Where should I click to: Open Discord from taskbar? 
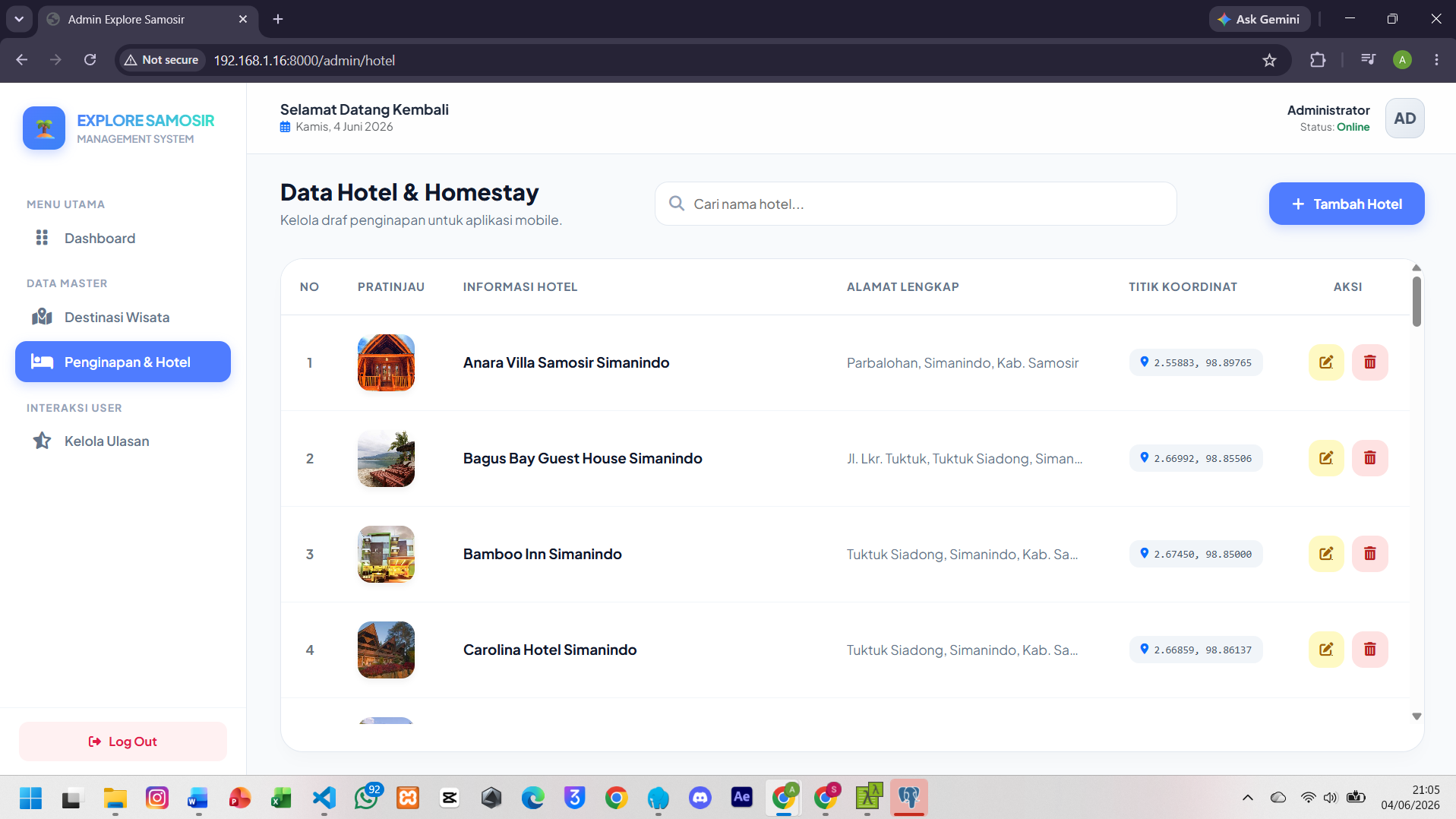700,798
